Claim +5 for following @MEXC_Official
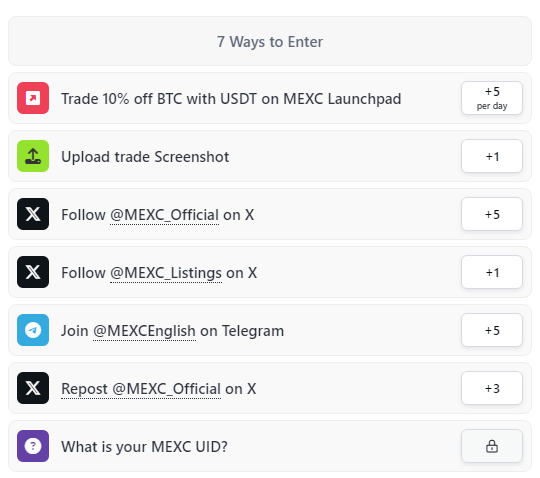540x478 pixels. pyautogui.click(x=492, y=214)
